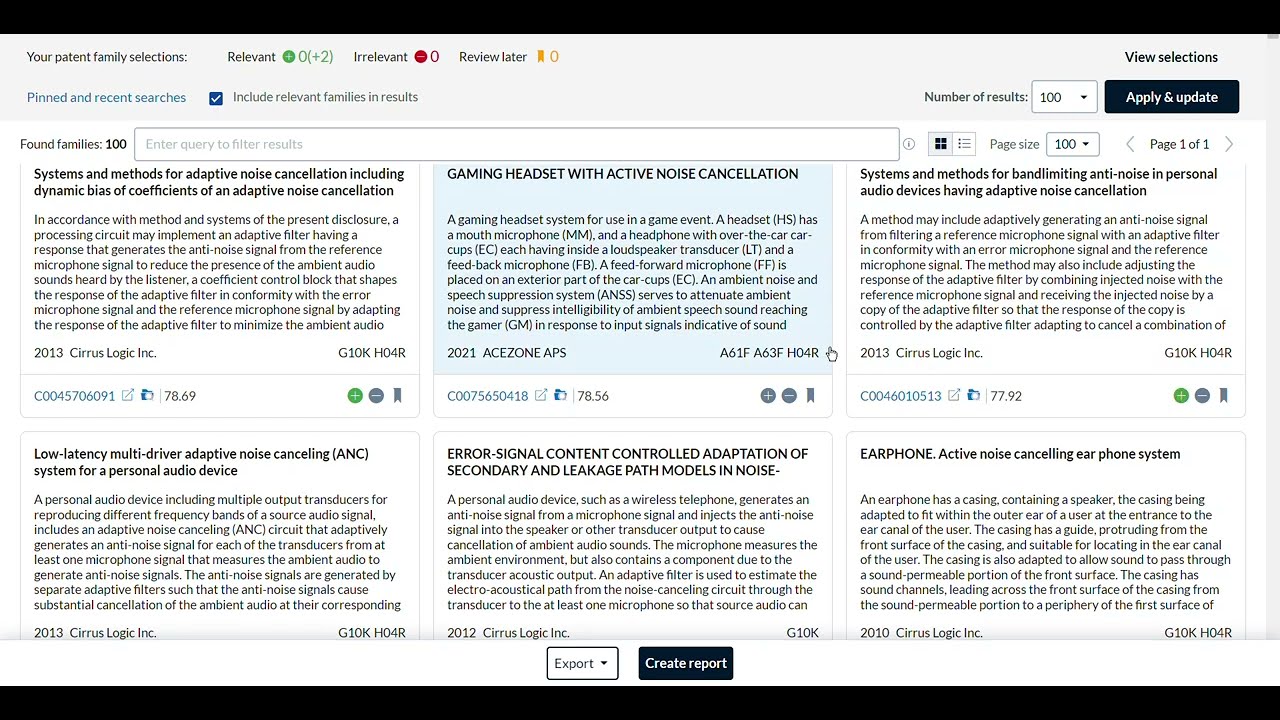The width and height of the screenshot is (1280, 720).
Task: Click '2021 ACEZONE APS' applicant text
Action: pos(506,353)
